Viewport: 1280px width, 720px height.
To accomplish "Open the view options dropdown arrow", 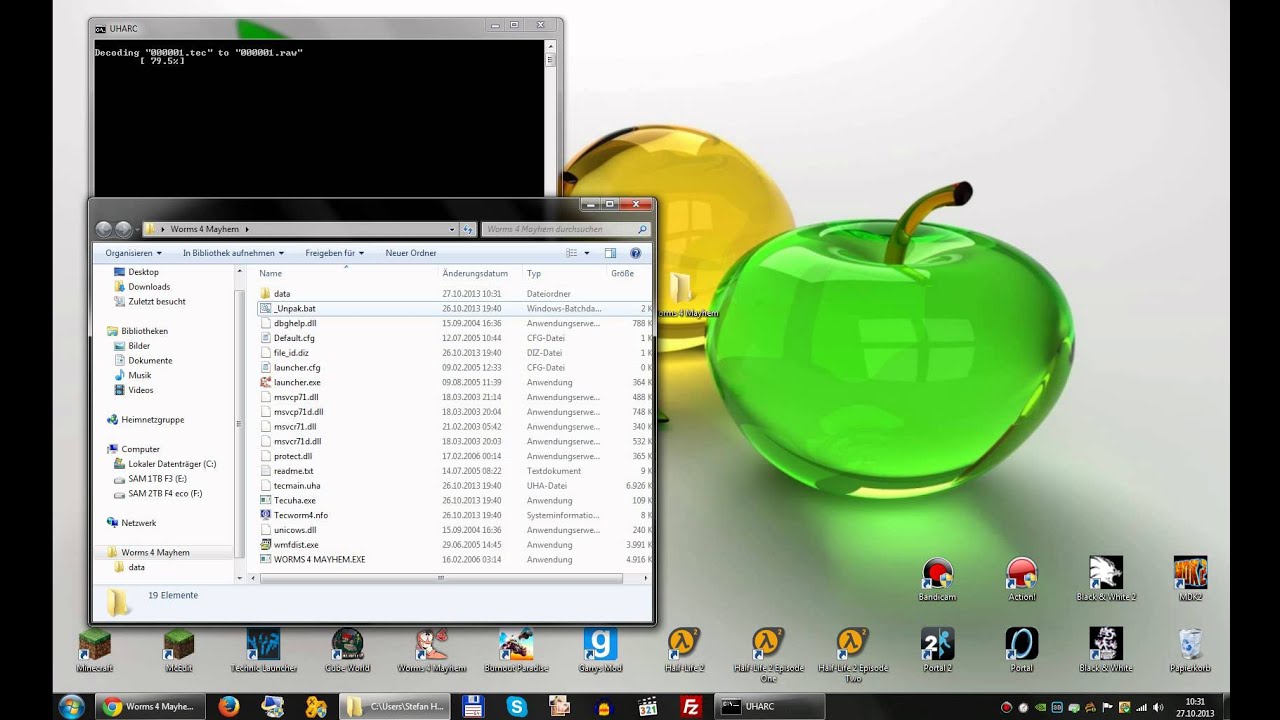I will (587, 253).
